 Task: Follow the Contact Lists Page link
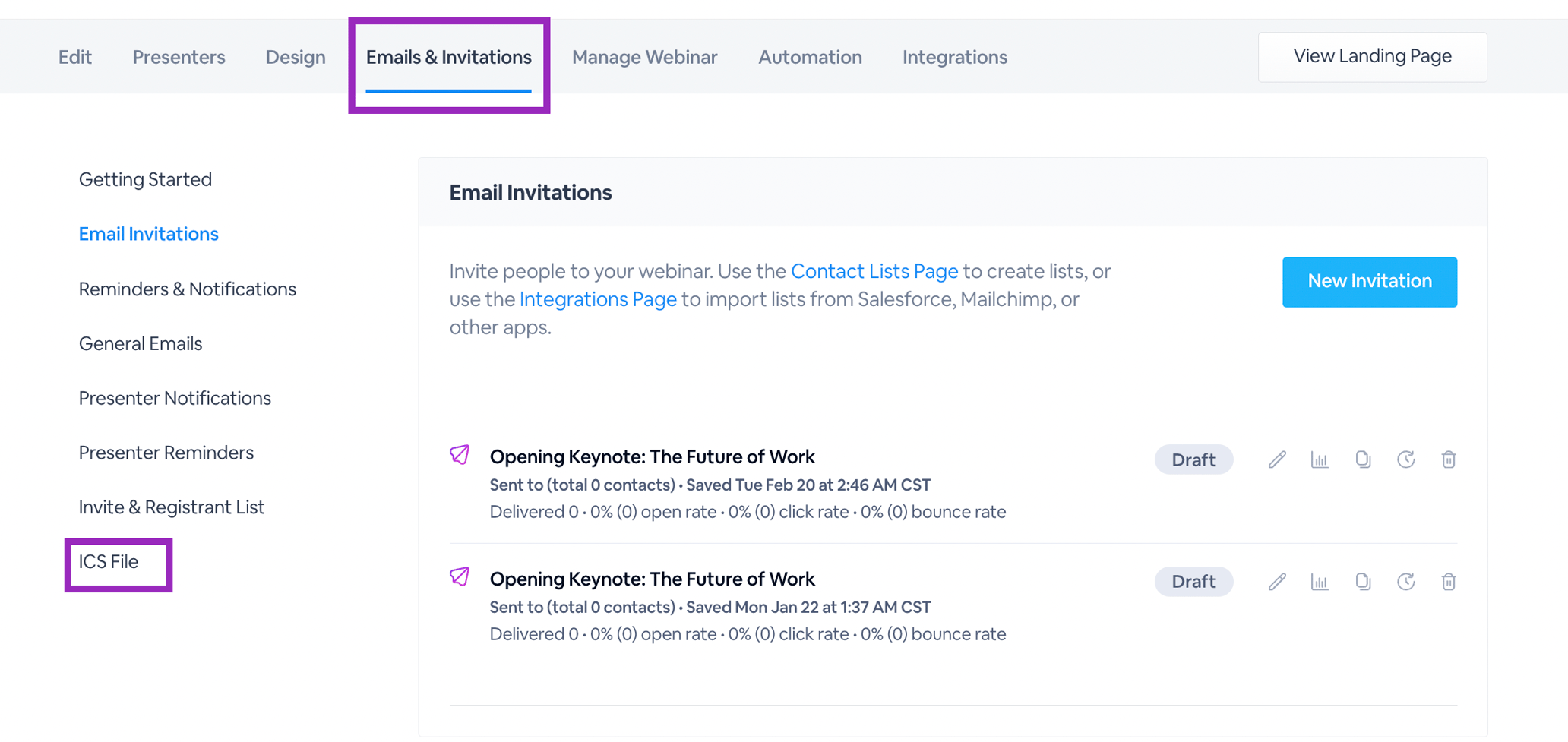tap(874, 271)
